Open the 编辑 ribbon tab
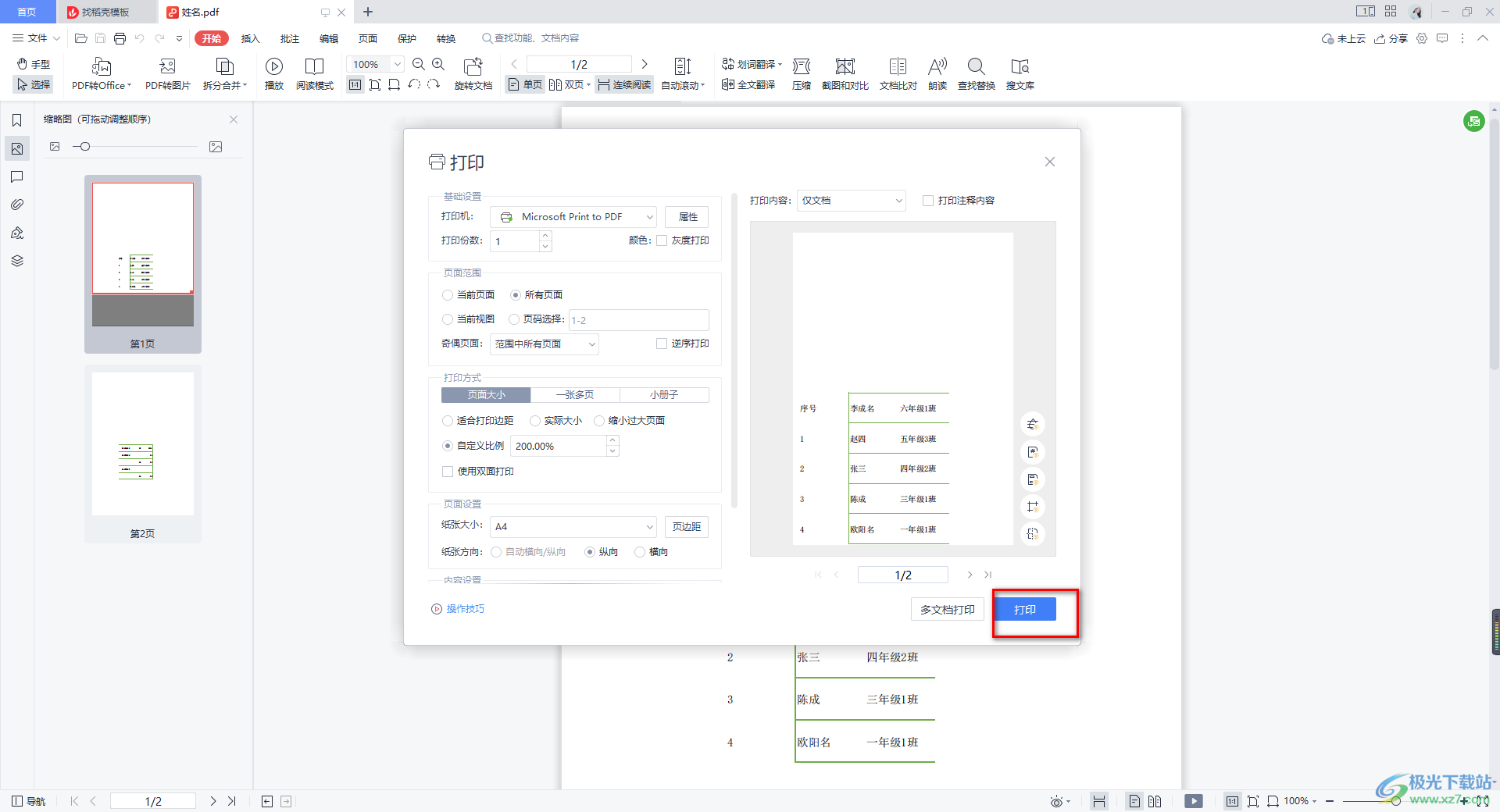The image size is (1500, 812). pyautogui.click(x=329, y=38)
